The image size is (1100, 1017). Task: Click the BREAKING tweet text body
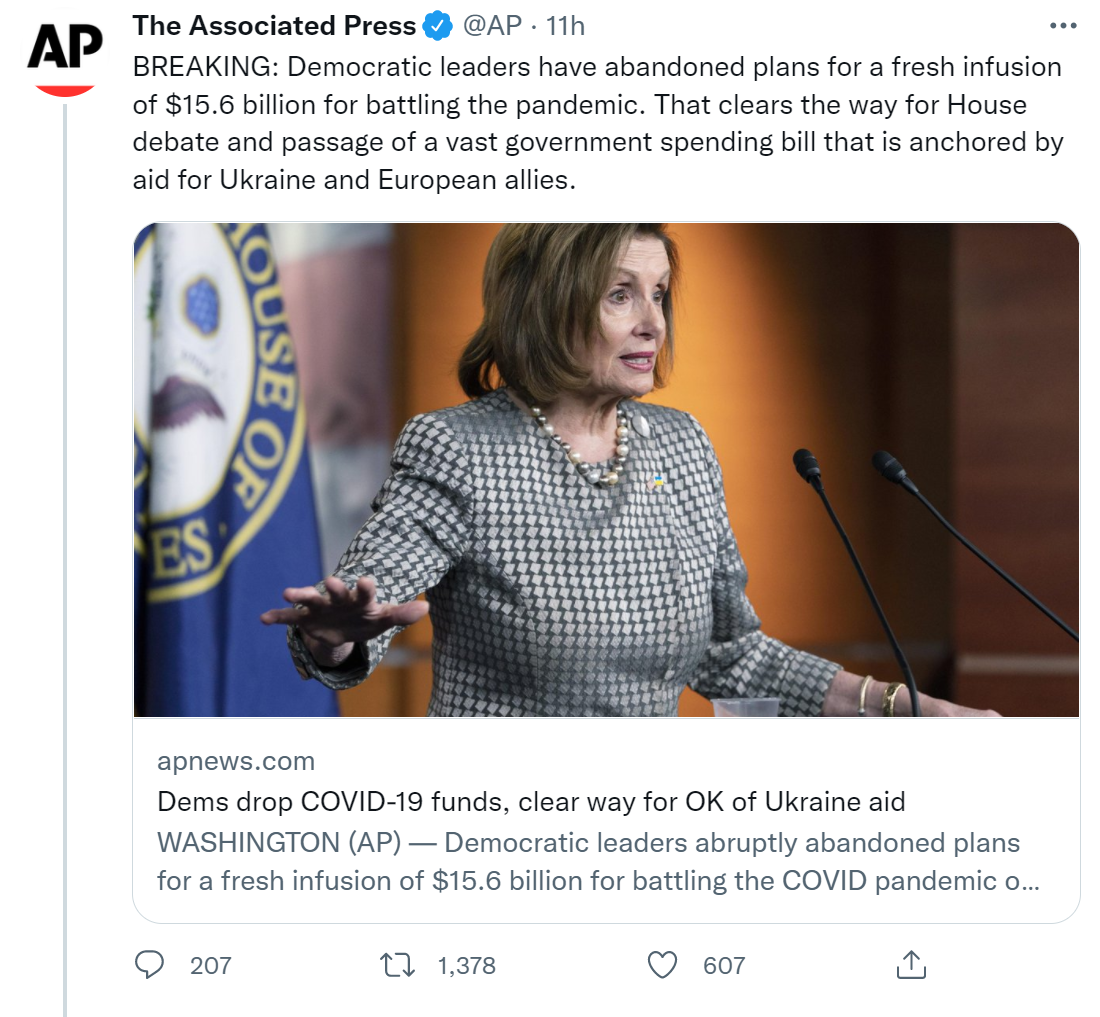click(597, 125)
